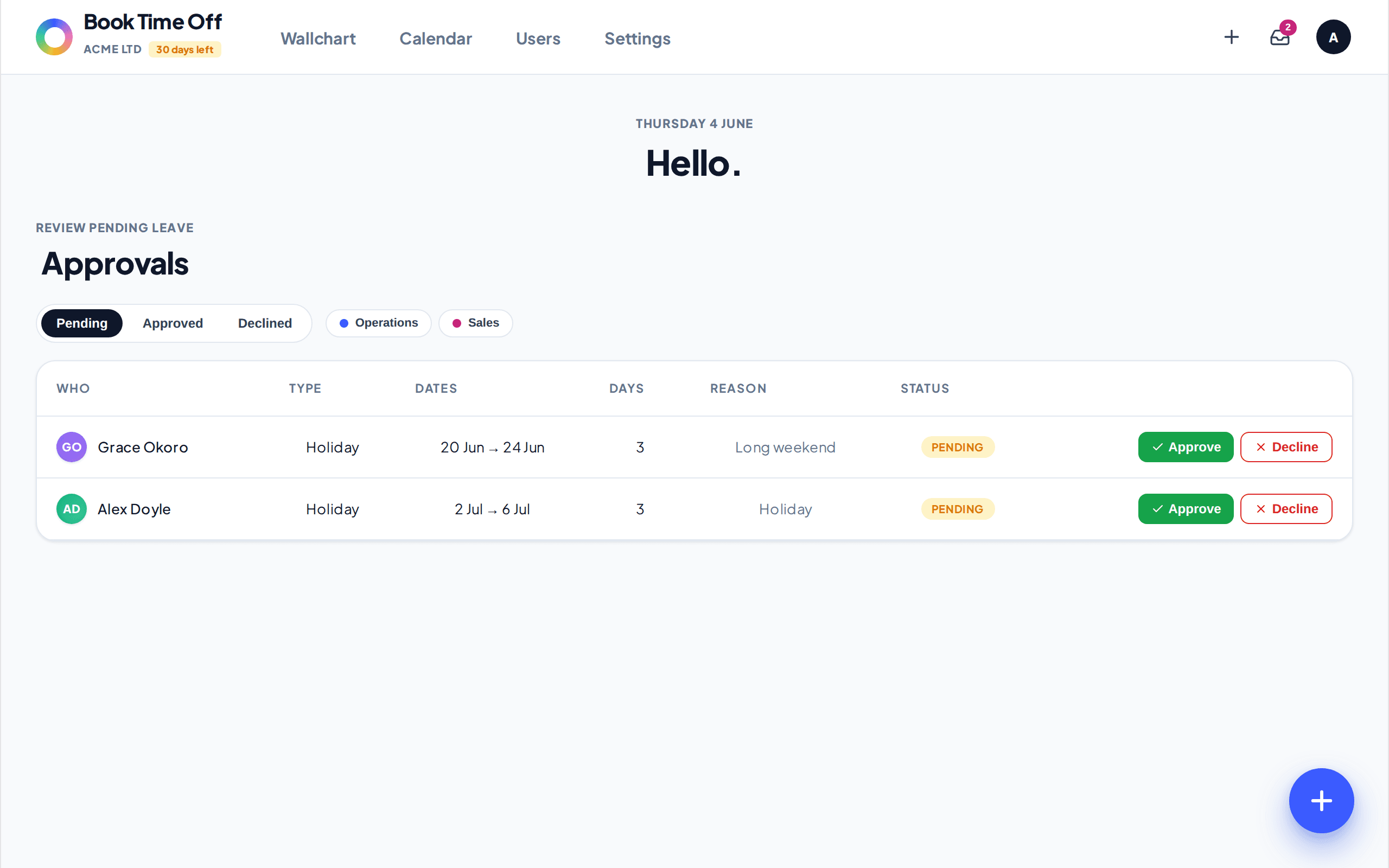Click PENDING status badge for Grace Okoro
The width and height of the screenshot is (1389, 868).
coord(957,447)
